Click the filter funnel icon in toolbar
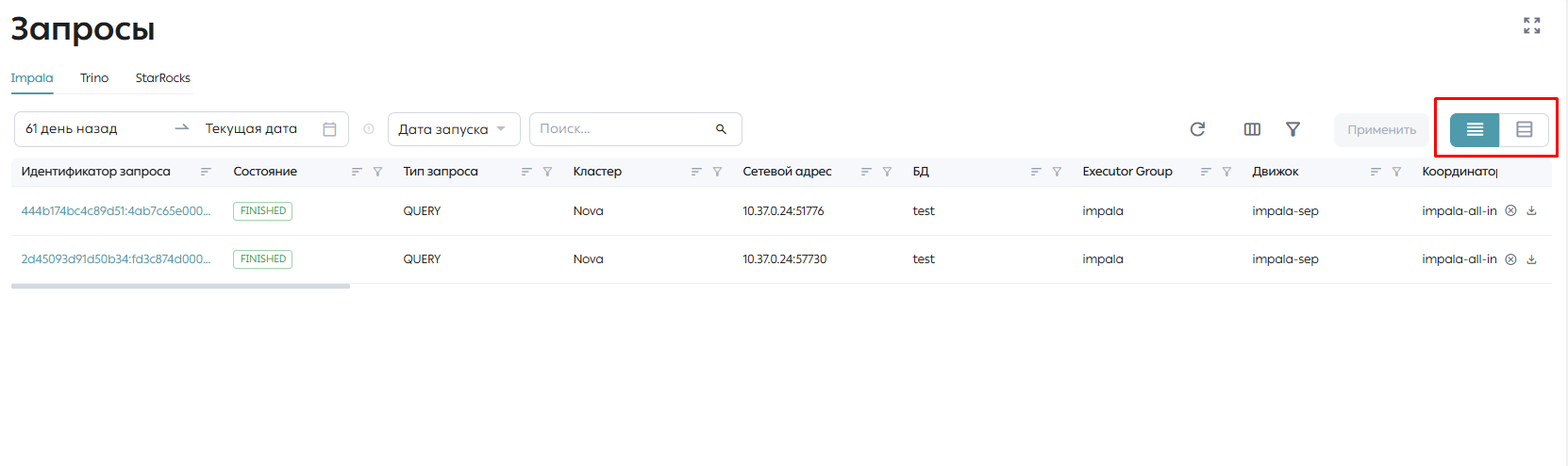 1293,129
